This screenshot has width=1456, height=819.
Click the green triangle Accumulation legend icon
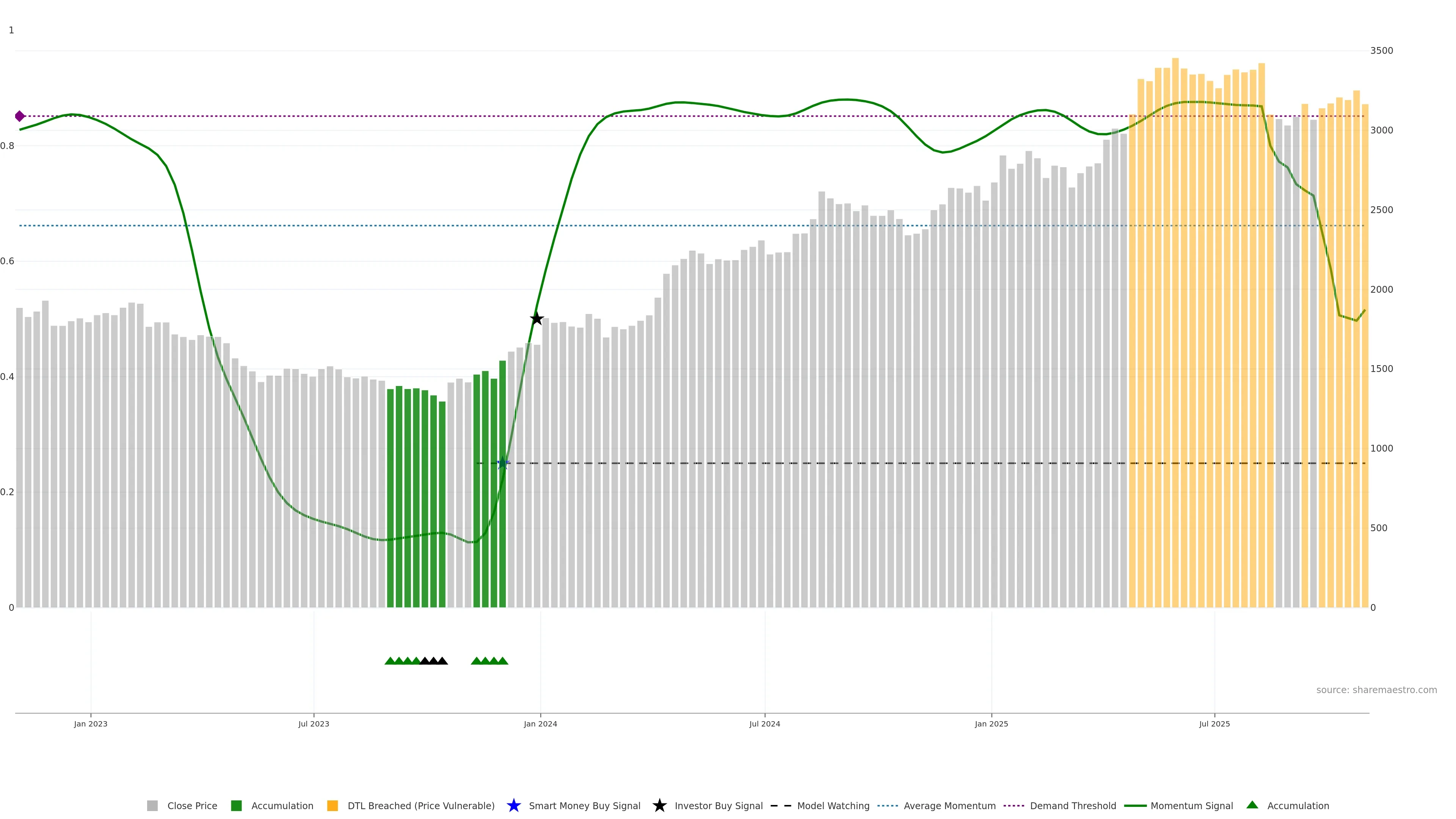tap(1252, 805)
